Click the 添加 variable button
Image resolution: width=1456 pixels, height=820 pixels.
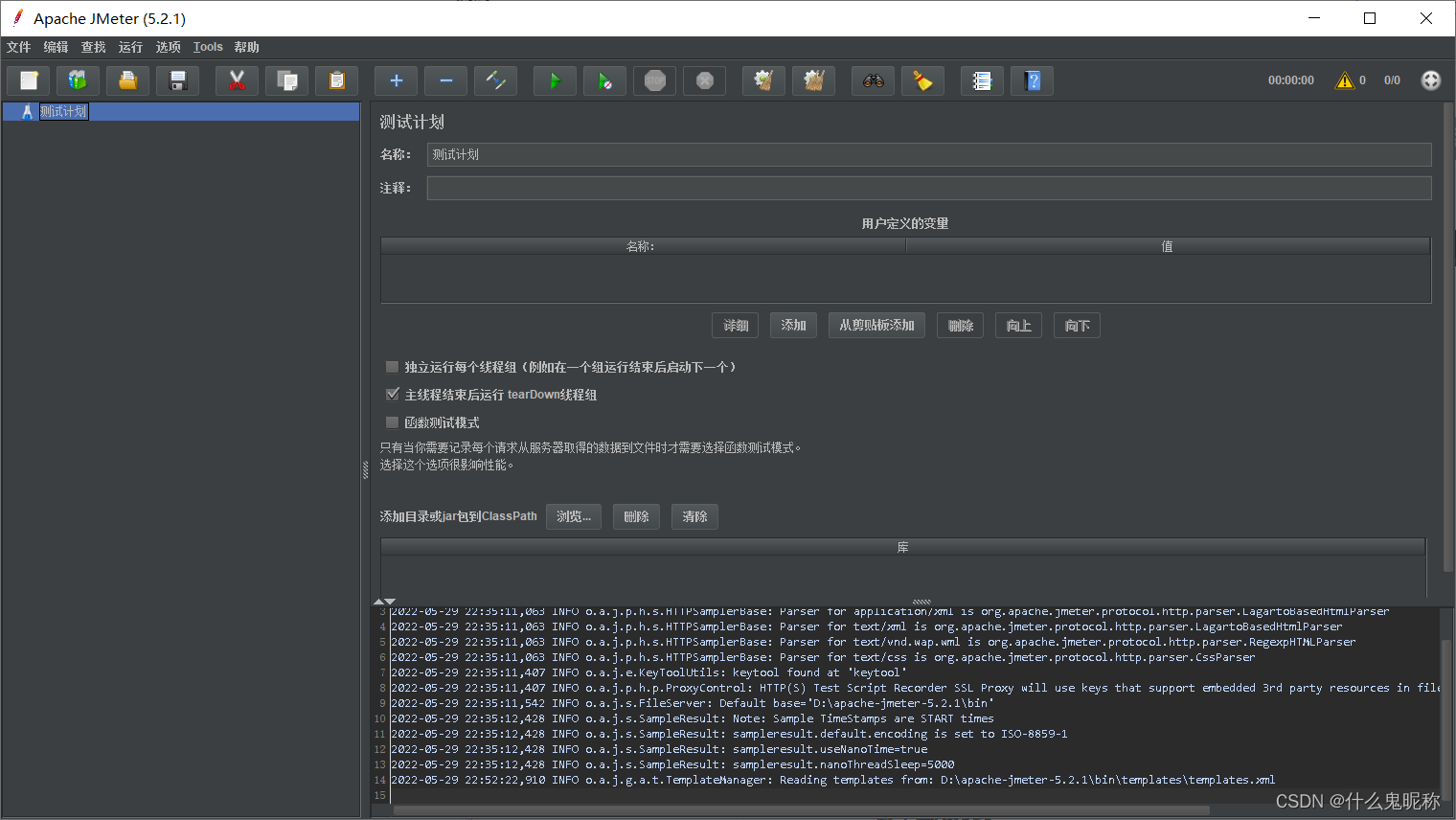tap(793, 326)
